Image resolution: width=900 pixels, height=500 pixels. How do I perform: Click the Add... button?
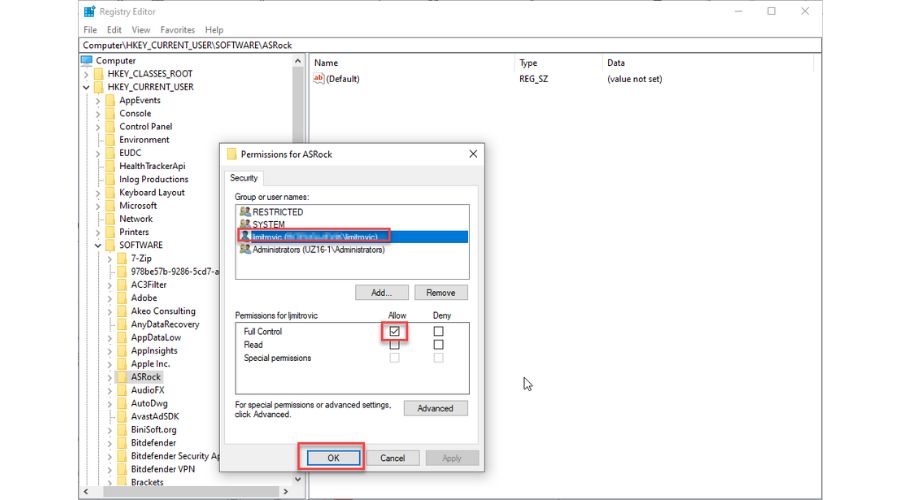382,293
